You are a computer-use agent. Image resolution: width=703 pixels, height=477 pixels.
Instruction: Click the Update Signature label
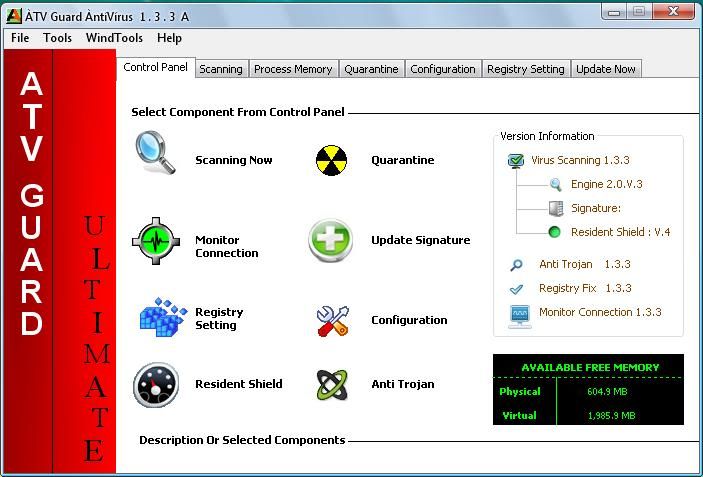(x=421, y=240)
